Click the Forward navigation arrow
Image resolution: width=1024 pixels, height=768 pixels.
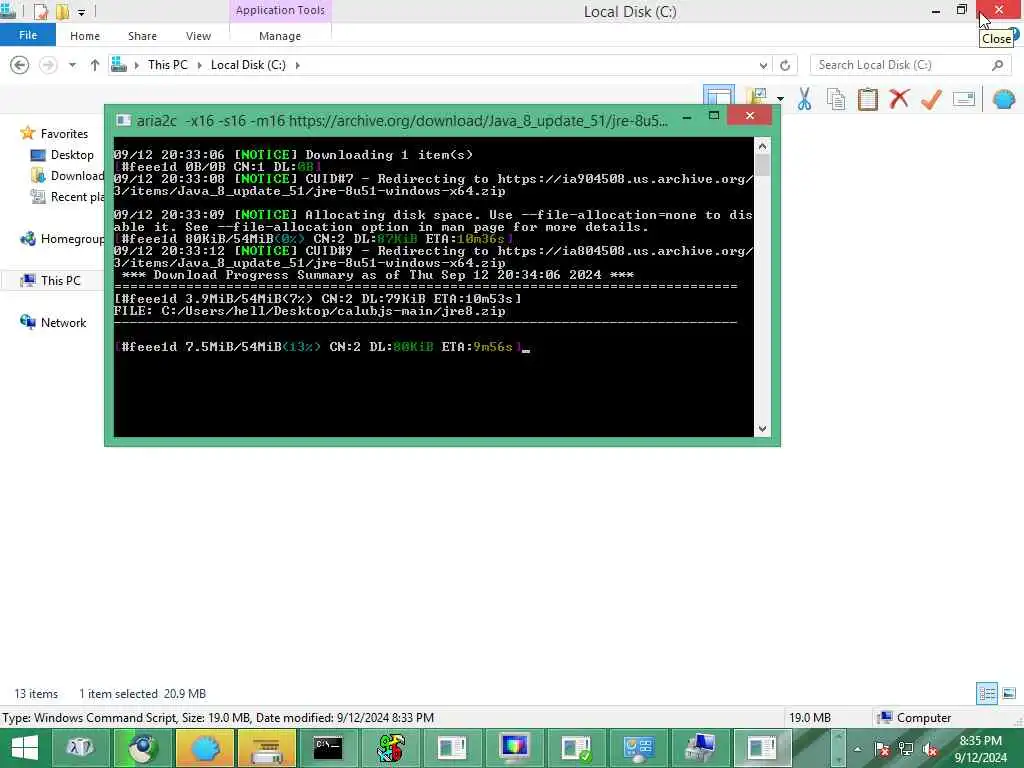pos(48,65)
